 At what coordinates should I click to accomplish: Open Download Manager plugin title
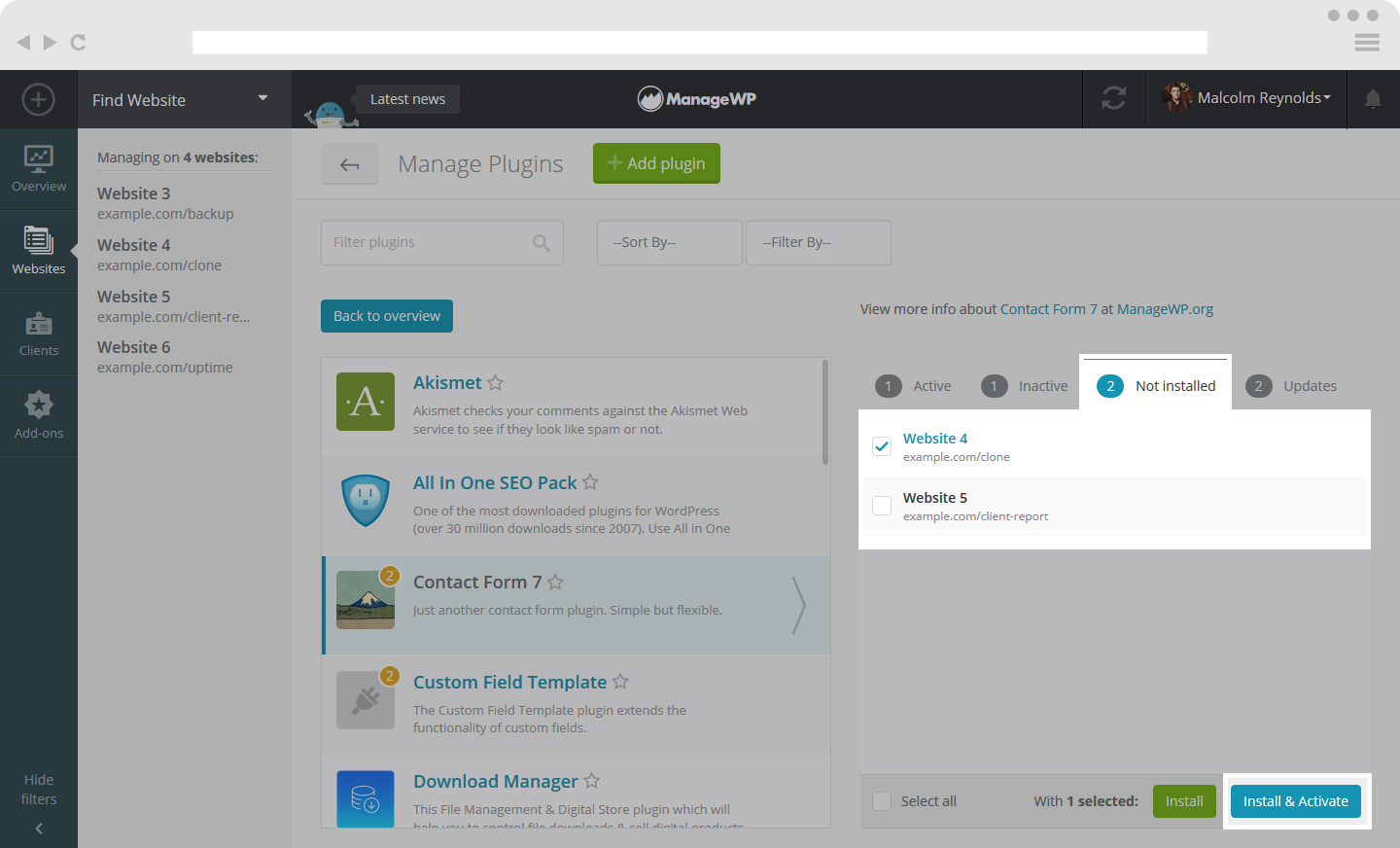click(496, 782)
